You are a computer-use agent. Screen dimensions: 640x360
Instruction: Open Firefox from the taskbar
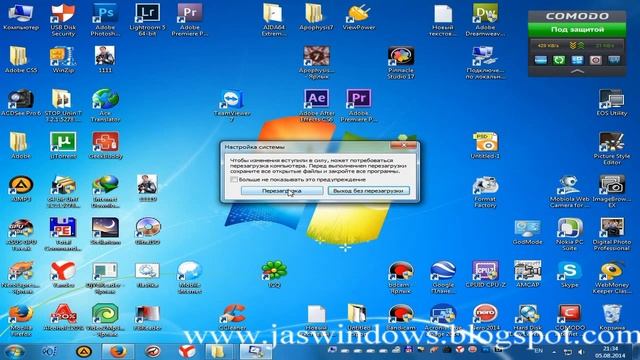[117, 351]
